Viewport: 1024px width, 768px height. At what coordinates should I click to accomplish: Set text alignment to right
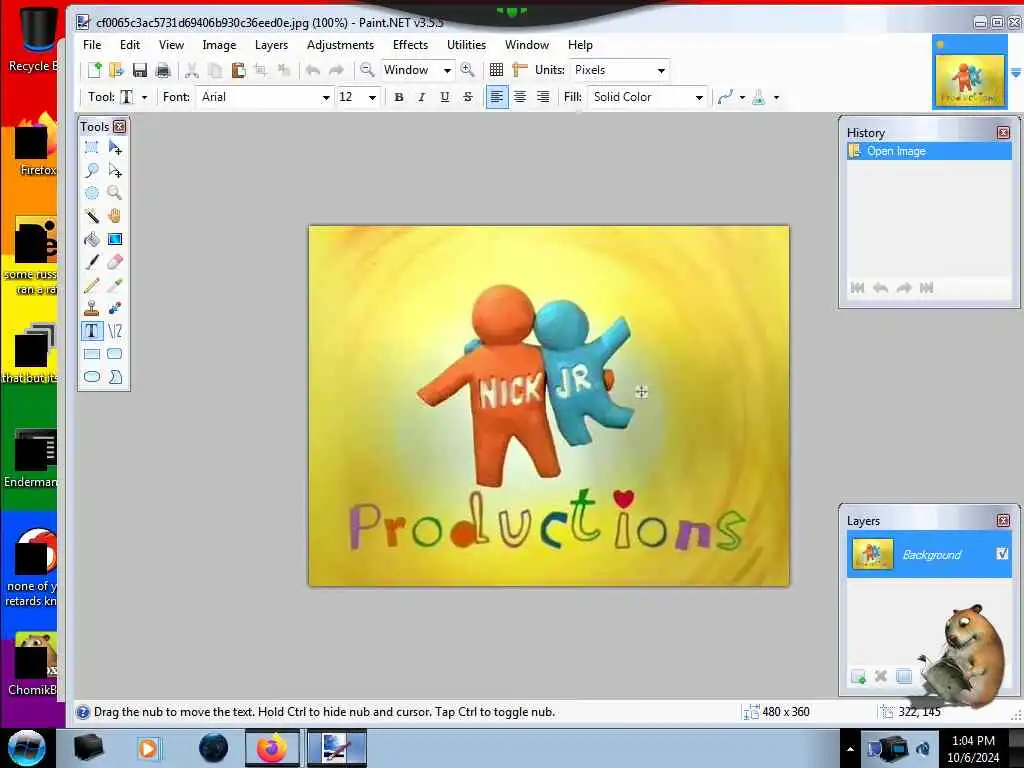[x=543, y=97]
